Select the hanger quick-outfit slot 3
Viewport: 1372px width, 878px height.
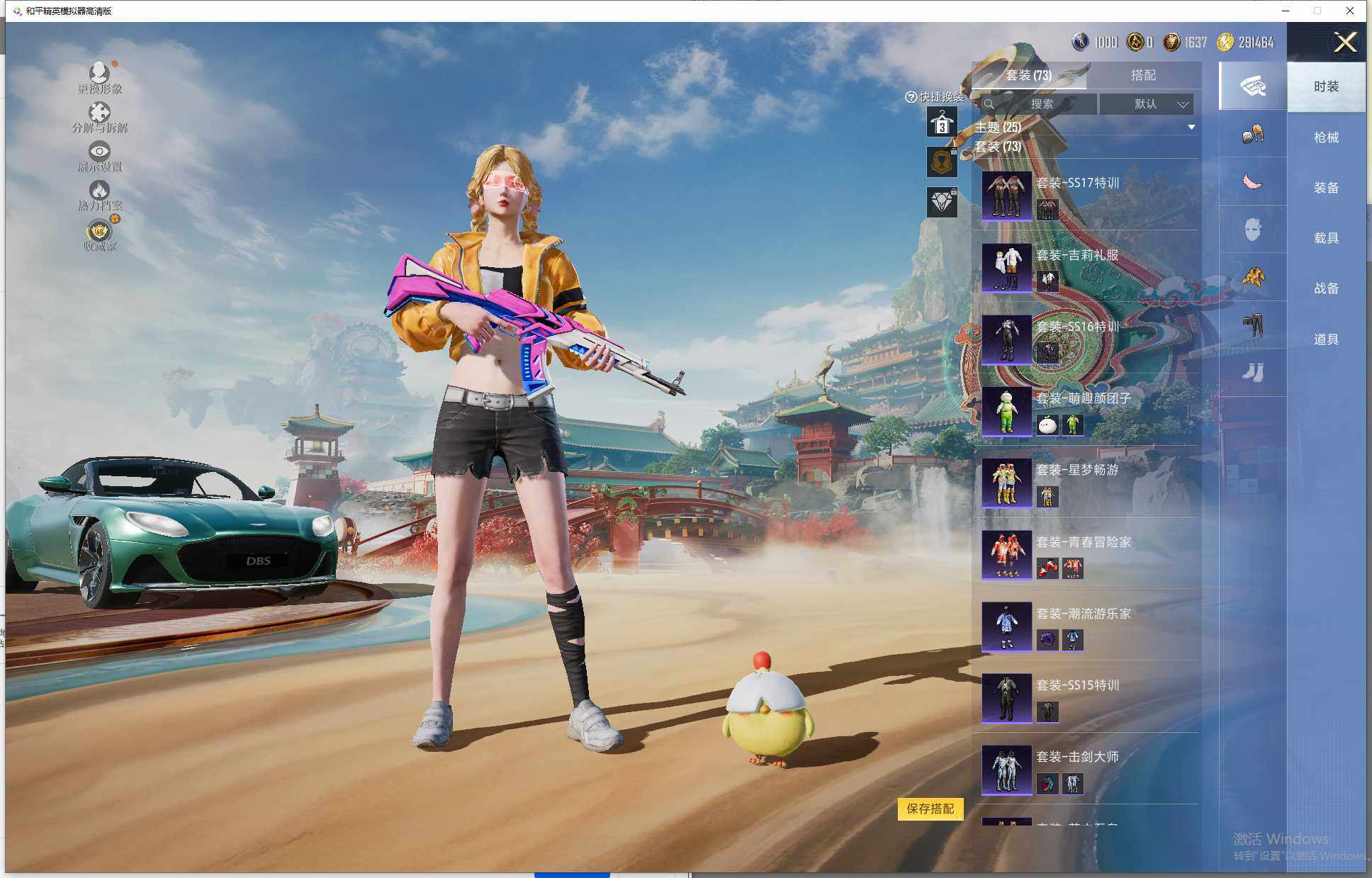[x=942, y=123]
